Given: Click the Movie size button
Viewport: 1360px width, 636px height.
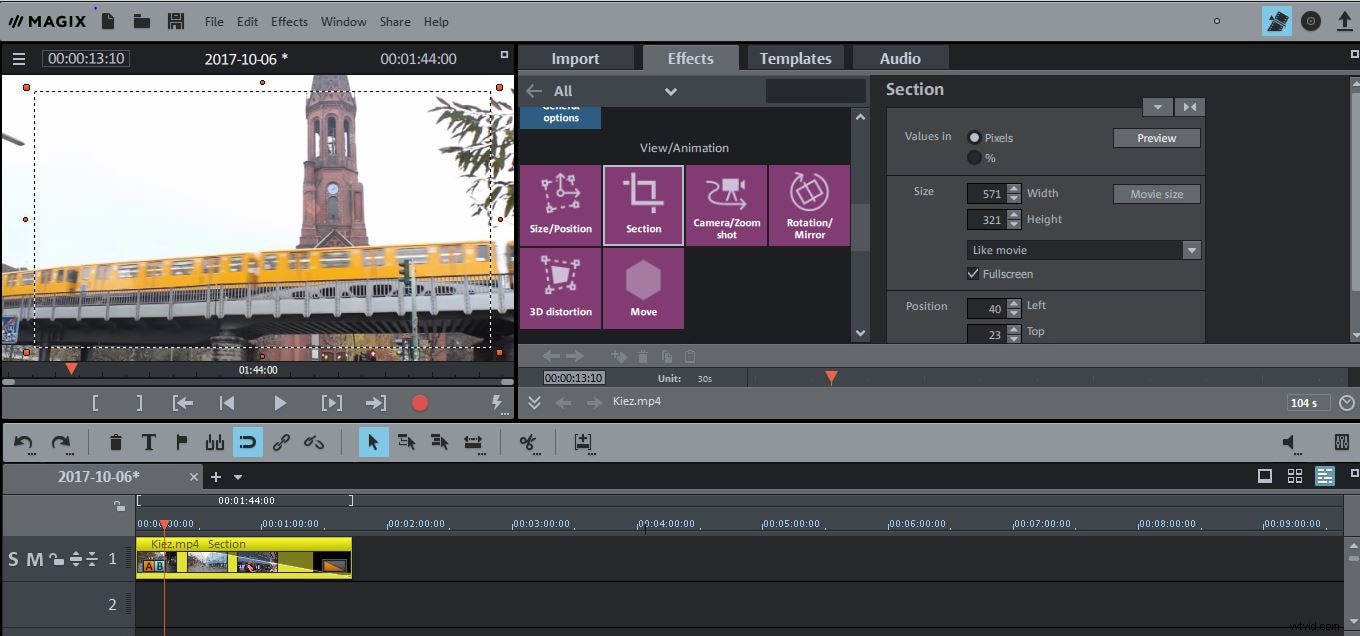Looking at the screenshot, I should [1156, 193].
